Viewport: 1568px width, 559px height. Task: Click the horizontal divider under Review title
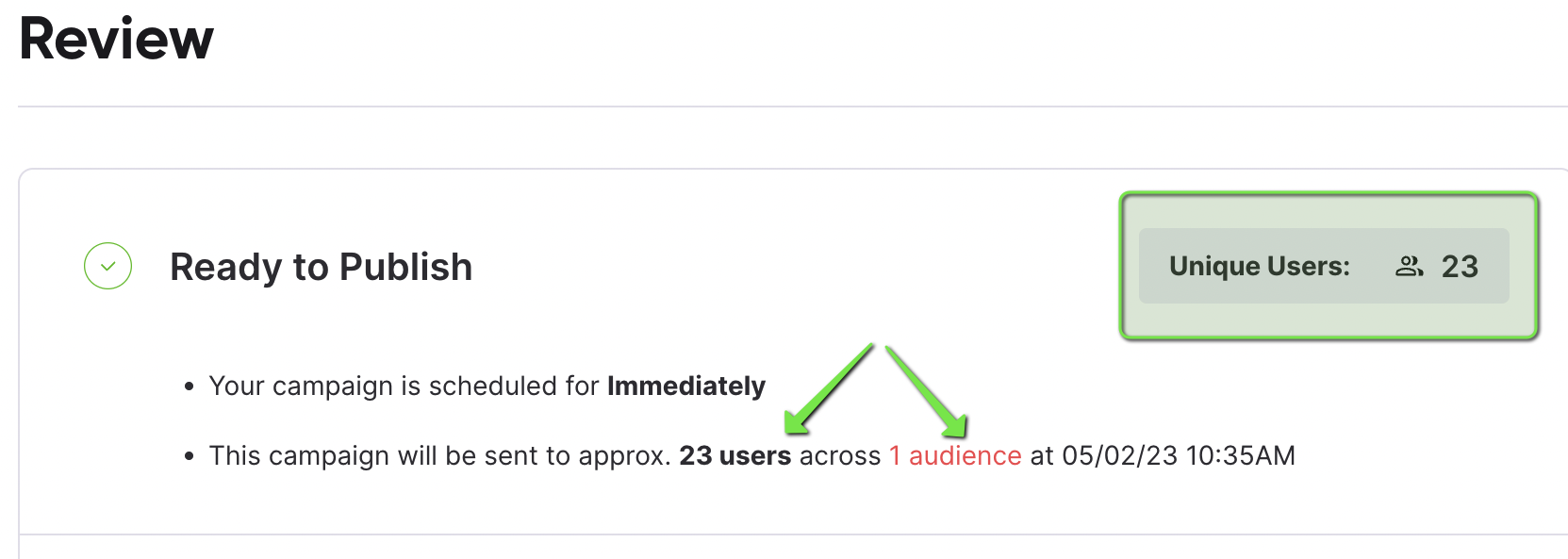click(x=793, y=107)
